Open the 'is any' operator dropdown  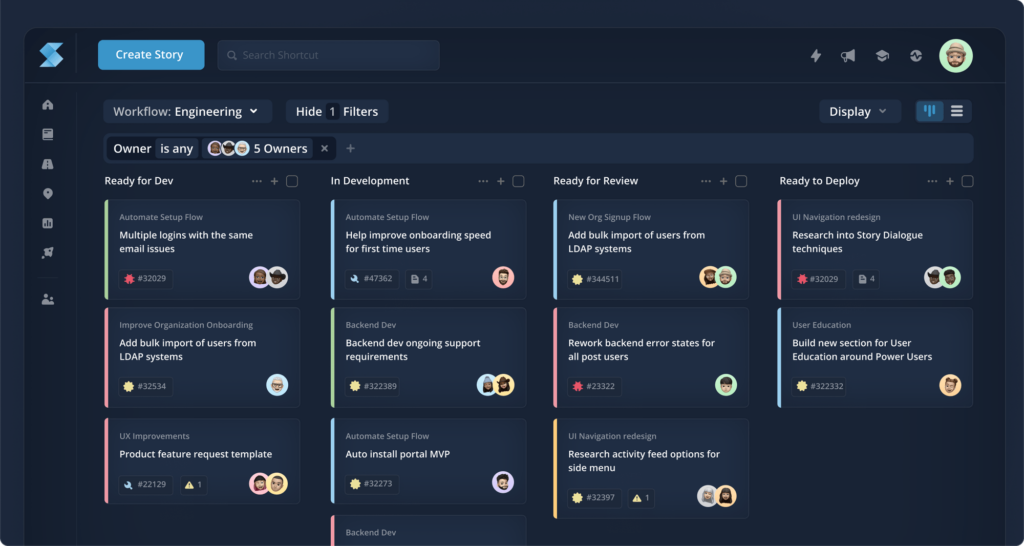click(x=177, y=148)
